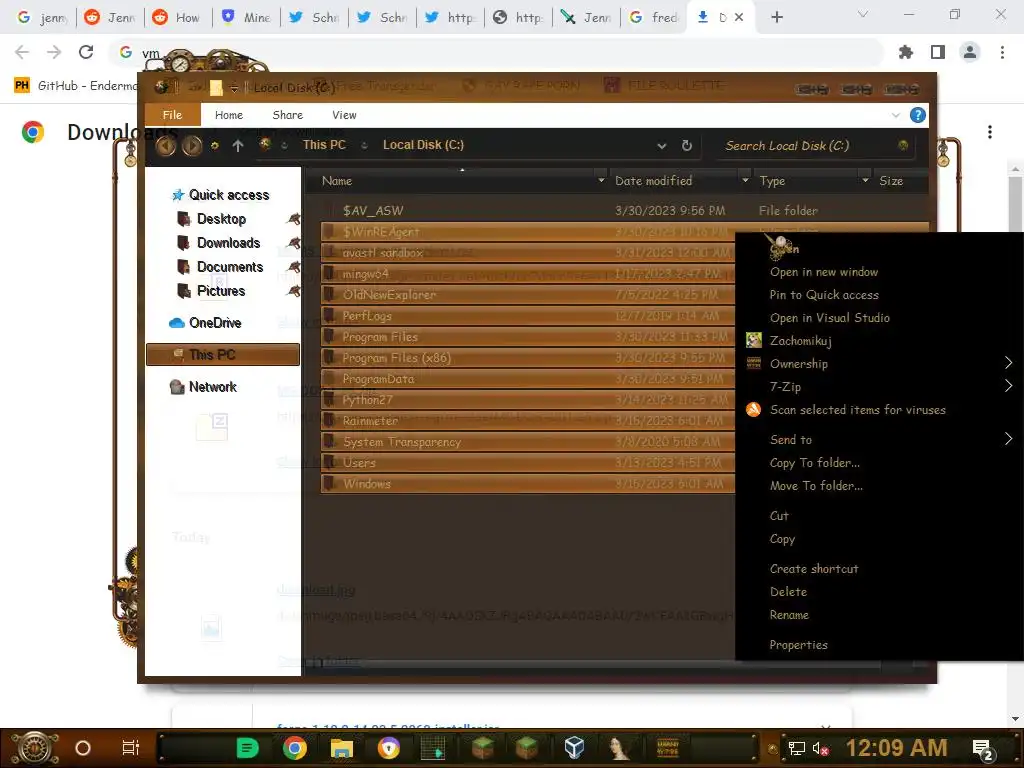Open the Chrome profile avatar
This screenshot has height=768, width=1024.
tap(970, 52)
